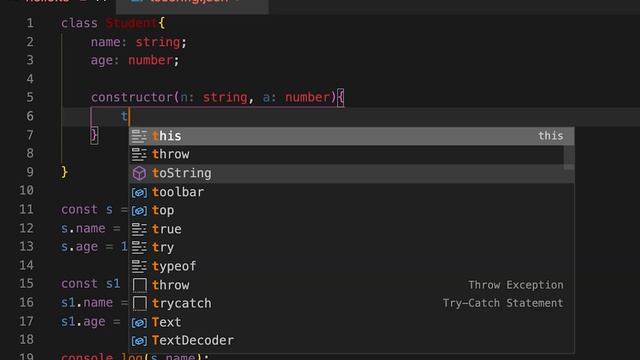Image resolution: width=640 pixels, height=360 pixels.
Task: Select the 'true' keyword suggestion
Action: click(x=351, y=229)
